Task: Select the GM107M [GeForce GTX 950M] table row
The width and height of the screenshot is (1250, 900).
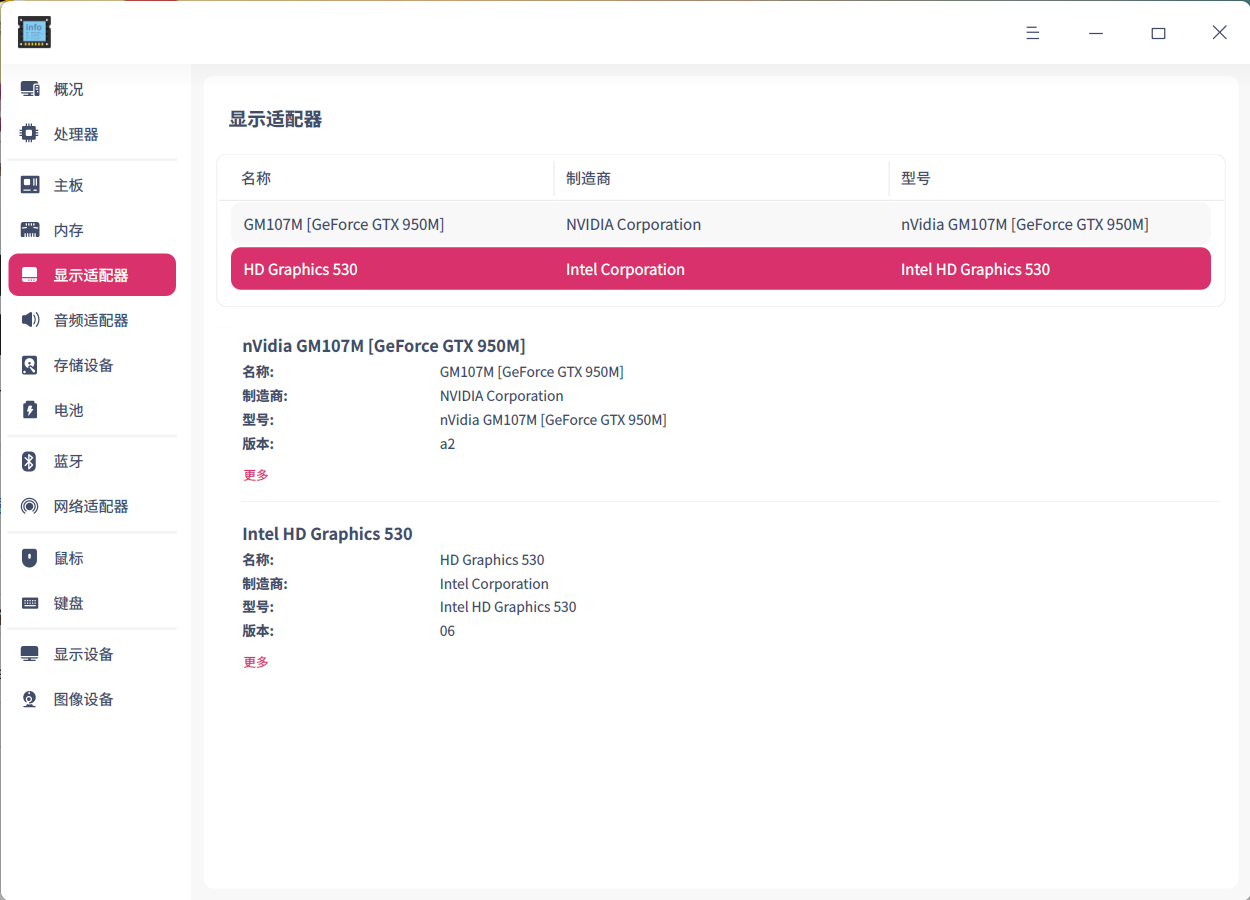Action: pyautogui.click(x=721, y=224)
